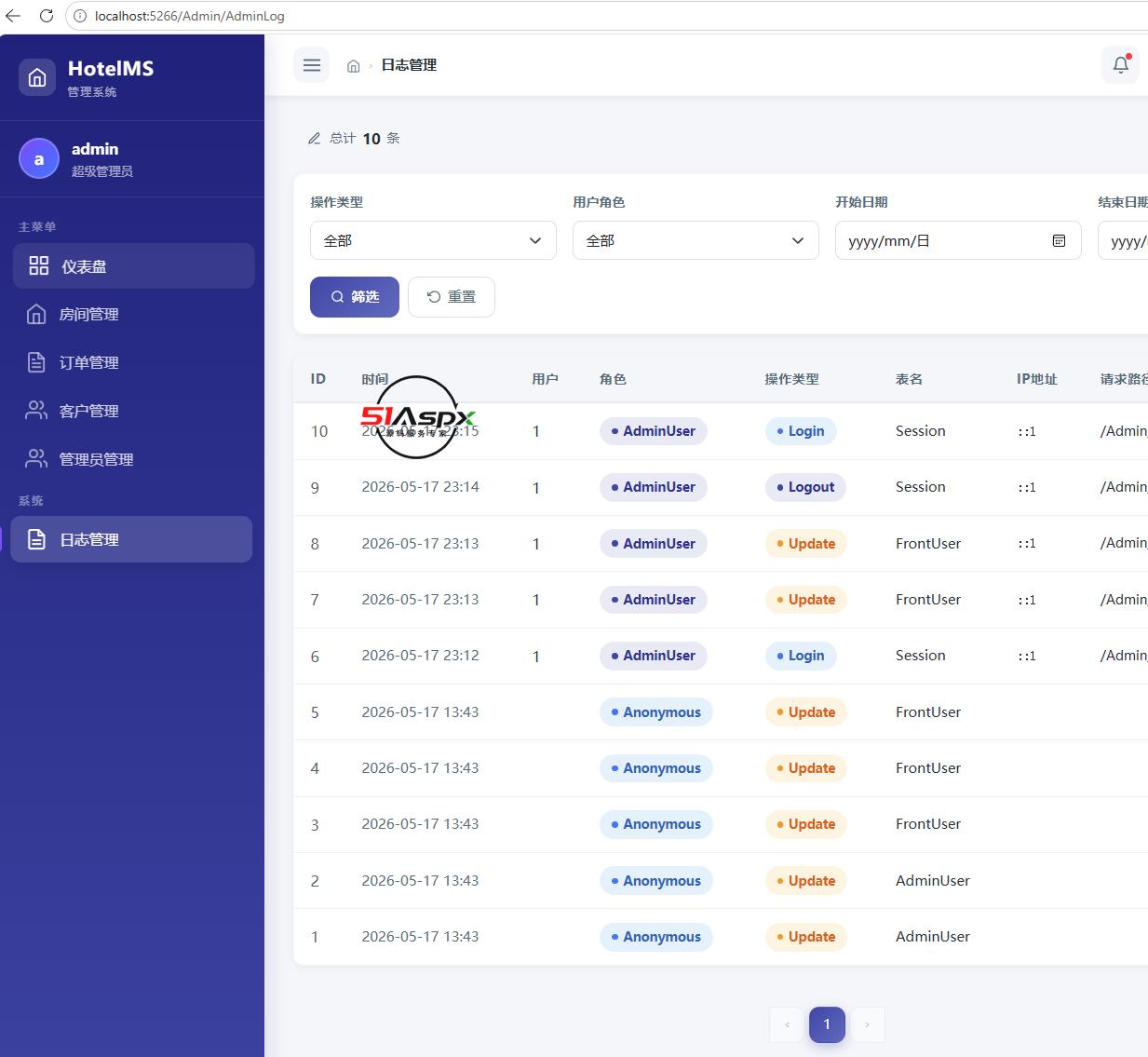Open 管理员管理 menu item
Viewport: 1148px width, 1057px height.
click(134, 459)
